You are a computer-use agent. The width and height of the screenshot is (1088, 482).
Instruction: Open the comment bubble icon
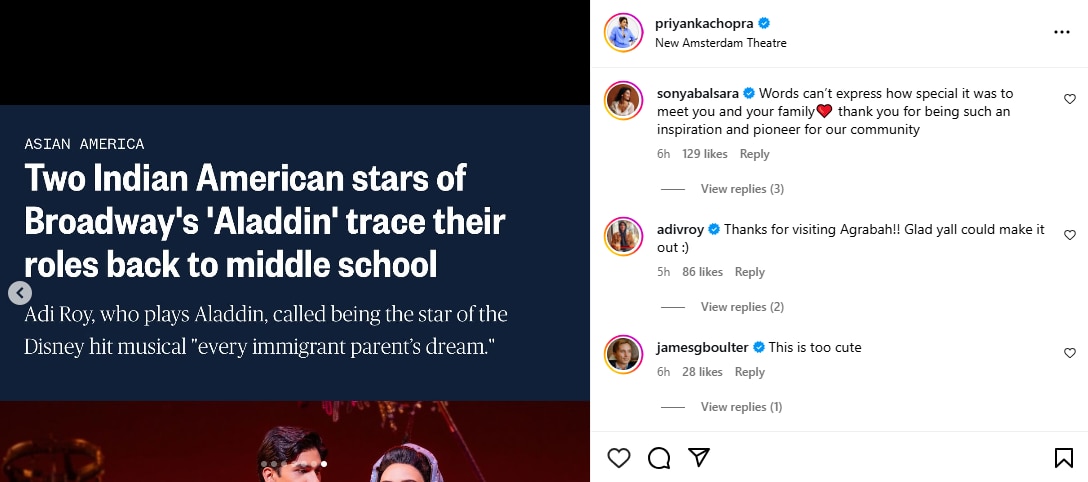pos(658,458)
